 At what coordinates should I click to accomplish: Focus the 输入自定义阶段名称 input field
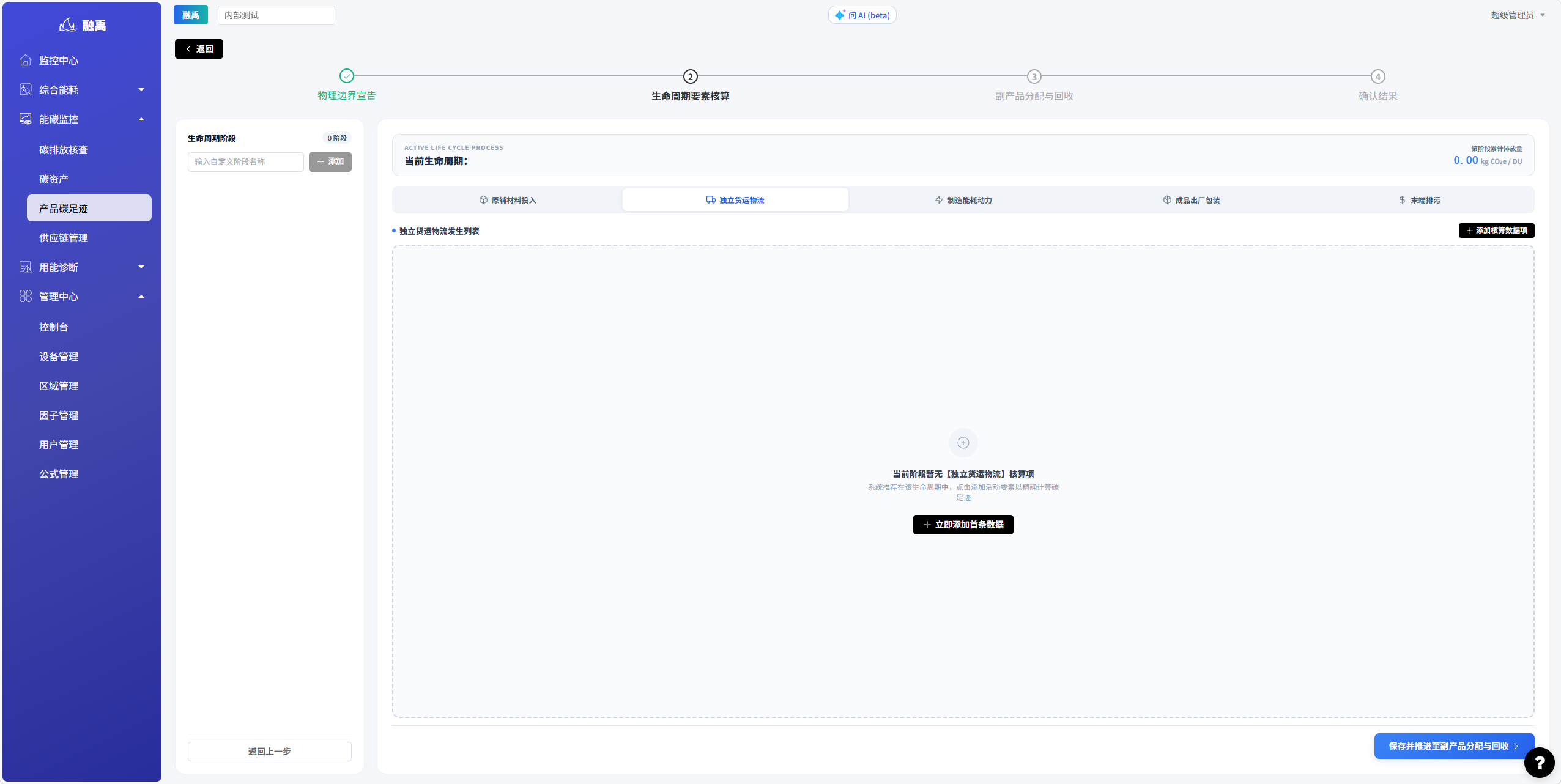point(246,161)
